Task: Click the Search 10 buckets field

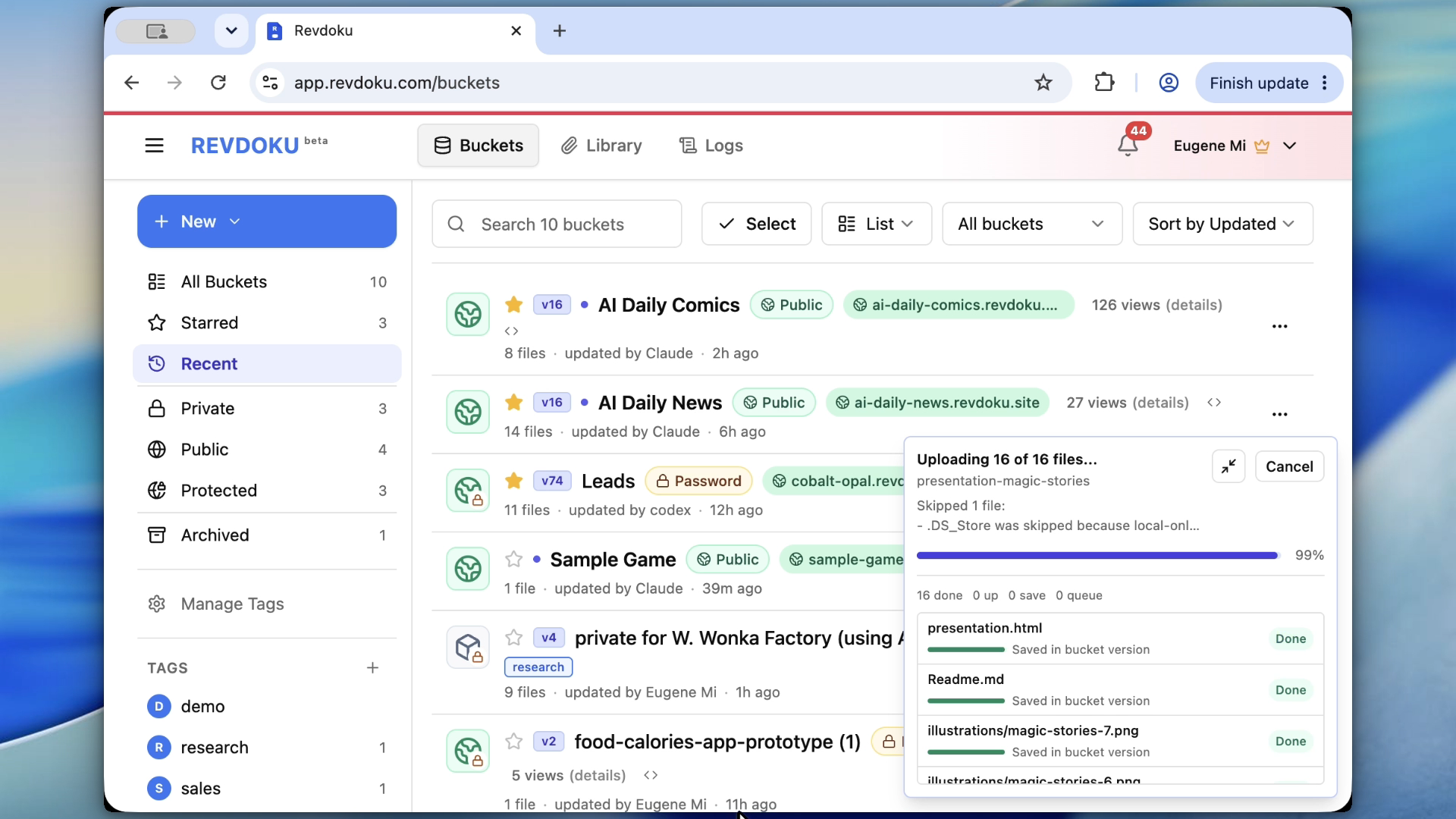Action: pyautogui.click(x=557, y=224)
